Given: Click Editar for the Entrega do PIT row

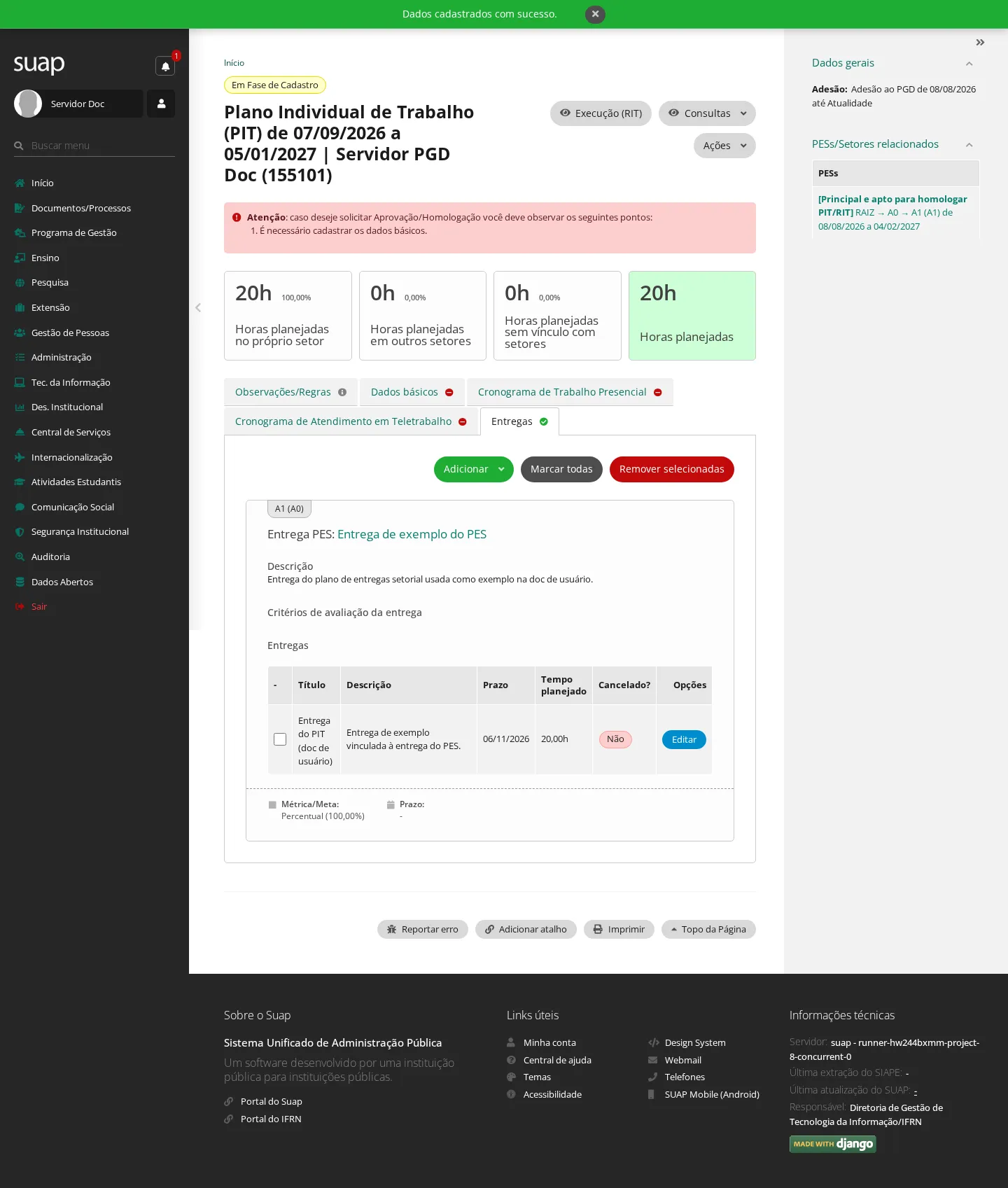Looking at the screenshot, I should coord(684,739).
